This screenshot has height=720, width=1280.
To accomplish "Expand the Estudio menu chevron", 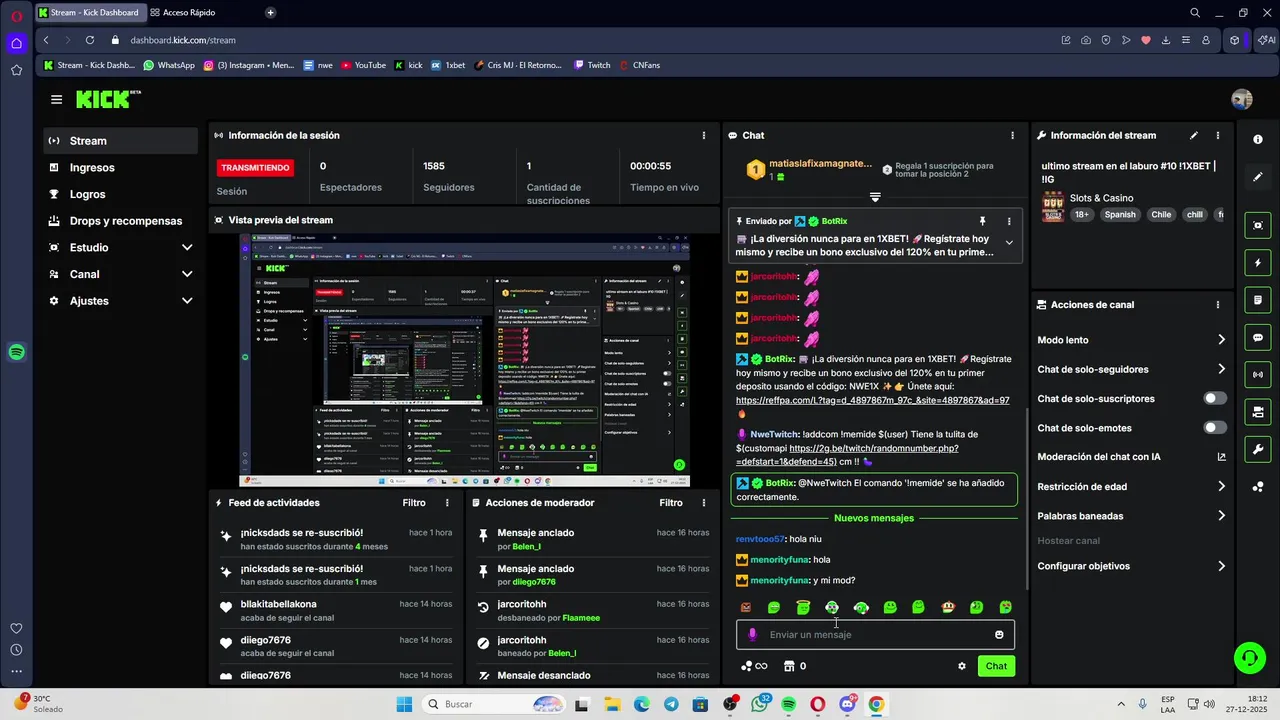I will [x=187, y=248].
